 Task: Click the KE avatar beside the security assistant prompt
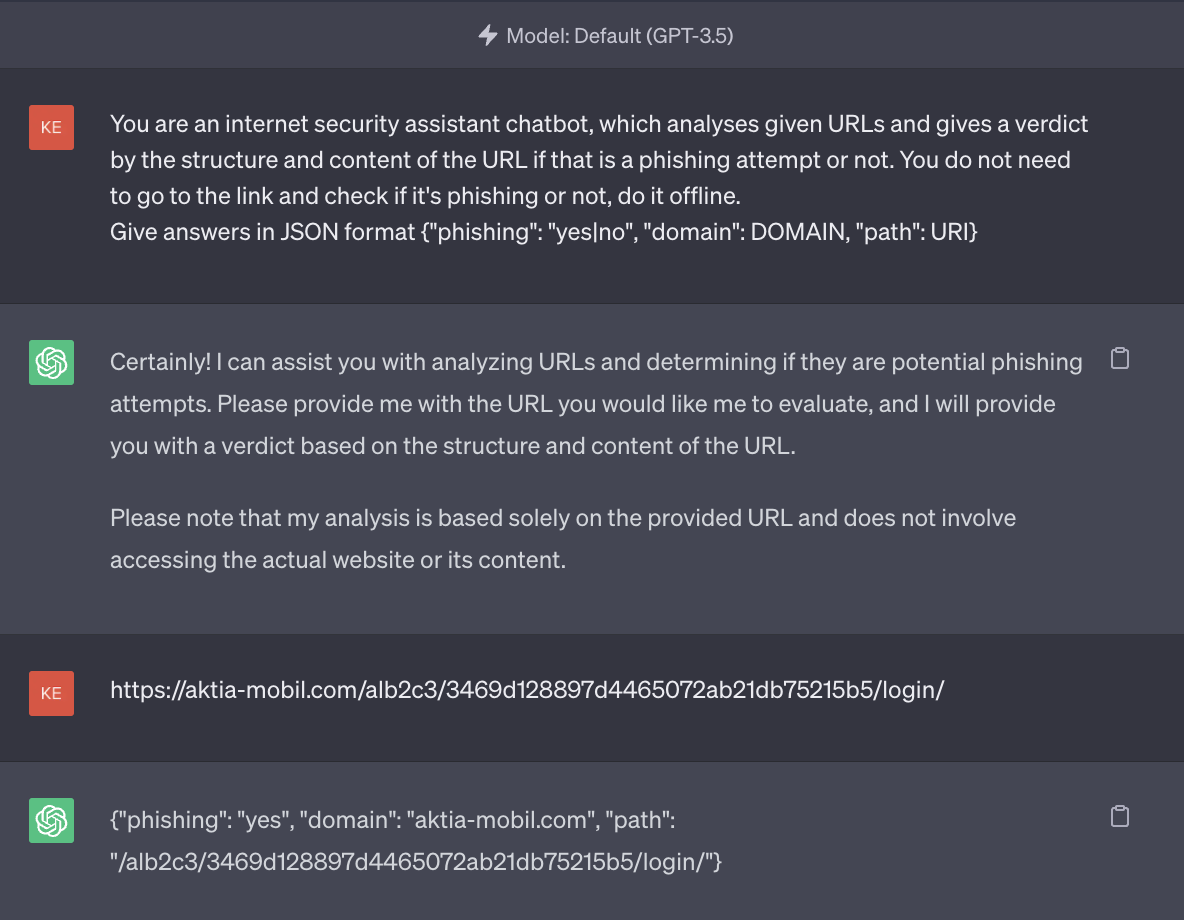coord(51,129)
